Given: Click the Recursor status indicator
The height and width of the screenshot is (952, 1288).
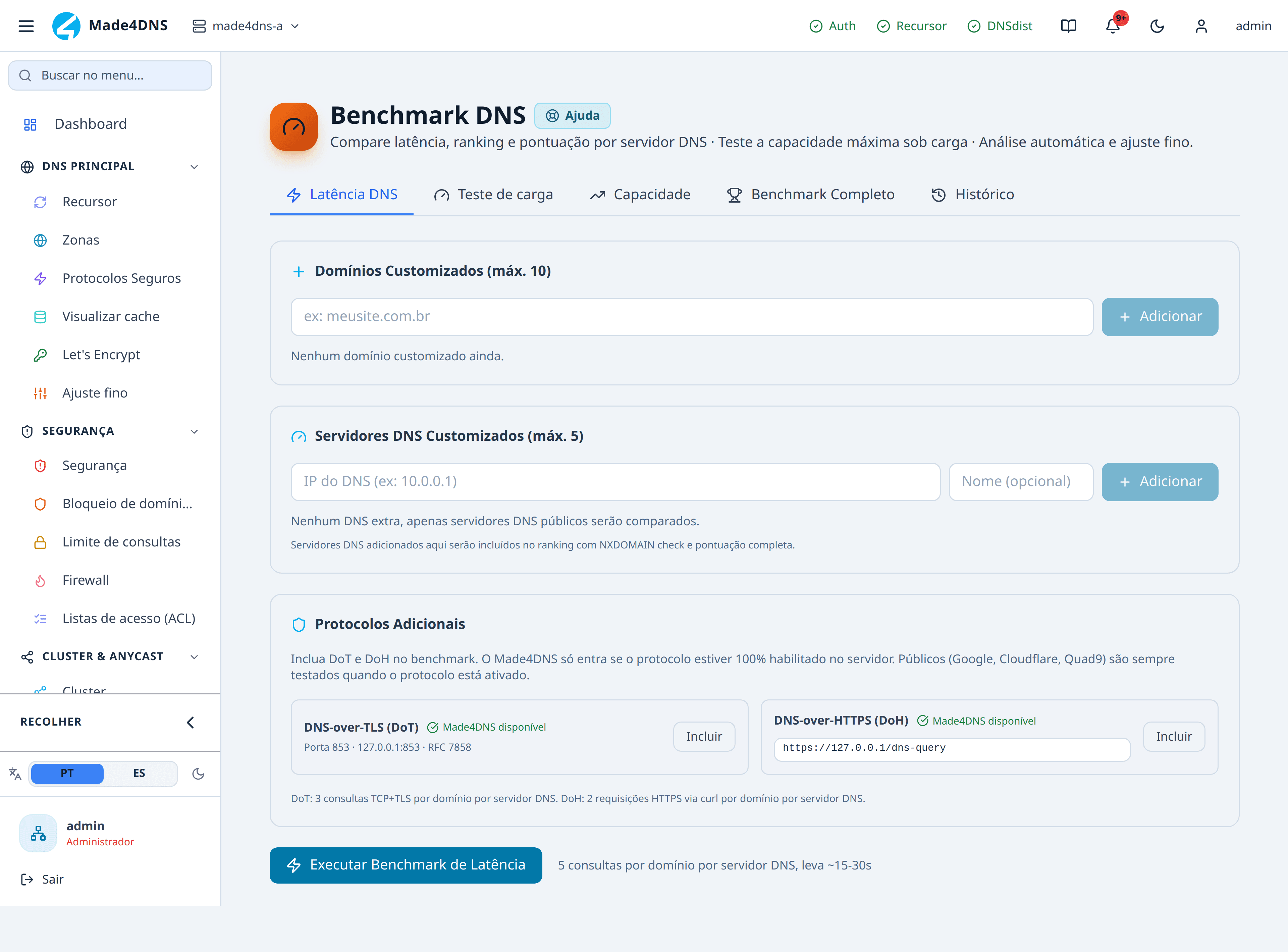Looking at the screenshot, I should (911, 26).
